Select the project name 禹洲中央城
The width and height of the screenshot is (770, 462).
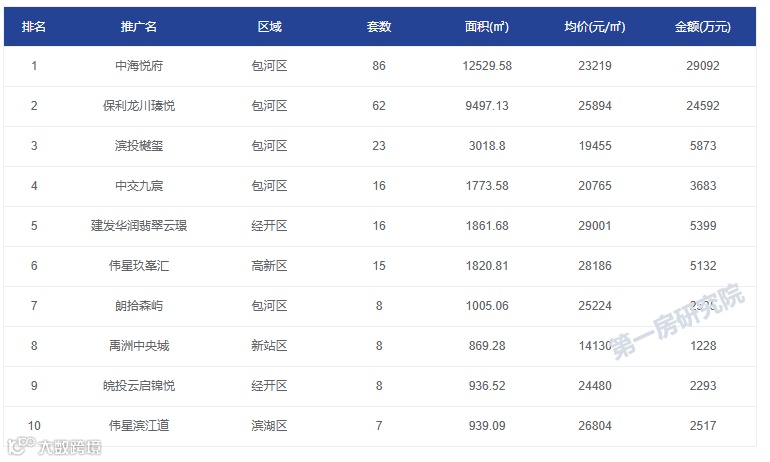139,346
